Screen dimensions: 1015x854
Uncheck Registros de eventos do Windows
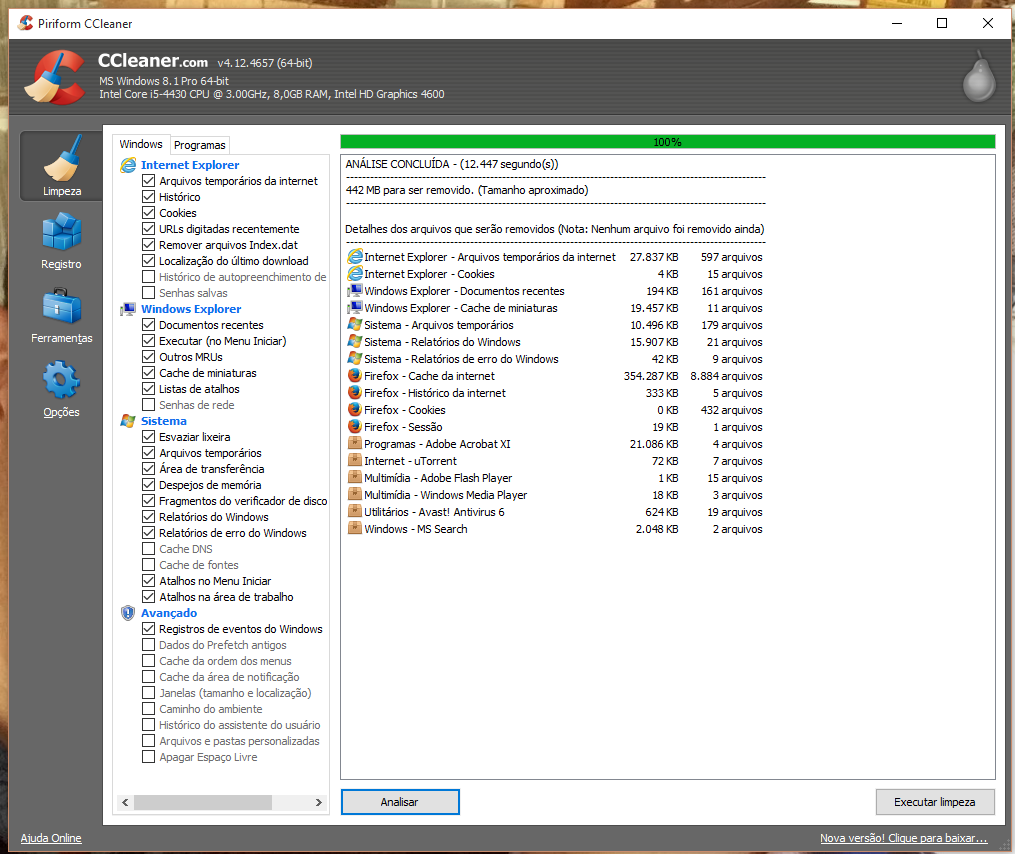148,629
